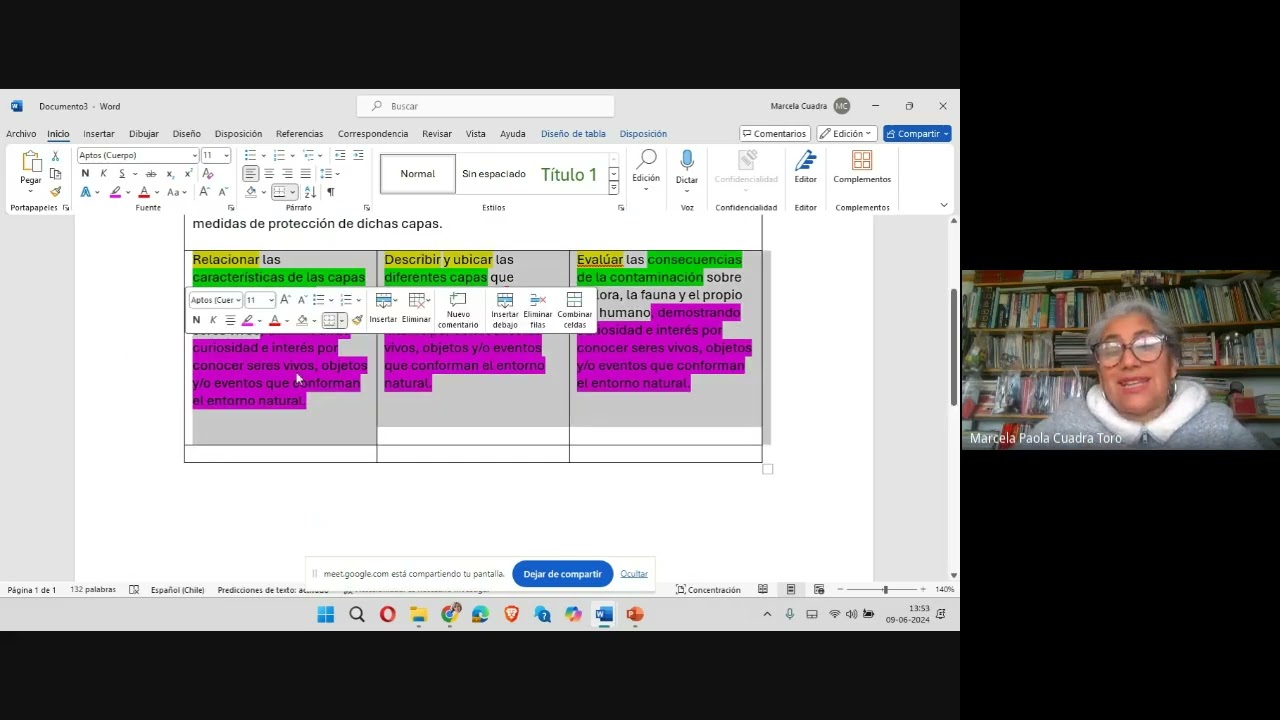
Task: Clear all formatting icon in Fuente group
Action: tap(208, 174)
